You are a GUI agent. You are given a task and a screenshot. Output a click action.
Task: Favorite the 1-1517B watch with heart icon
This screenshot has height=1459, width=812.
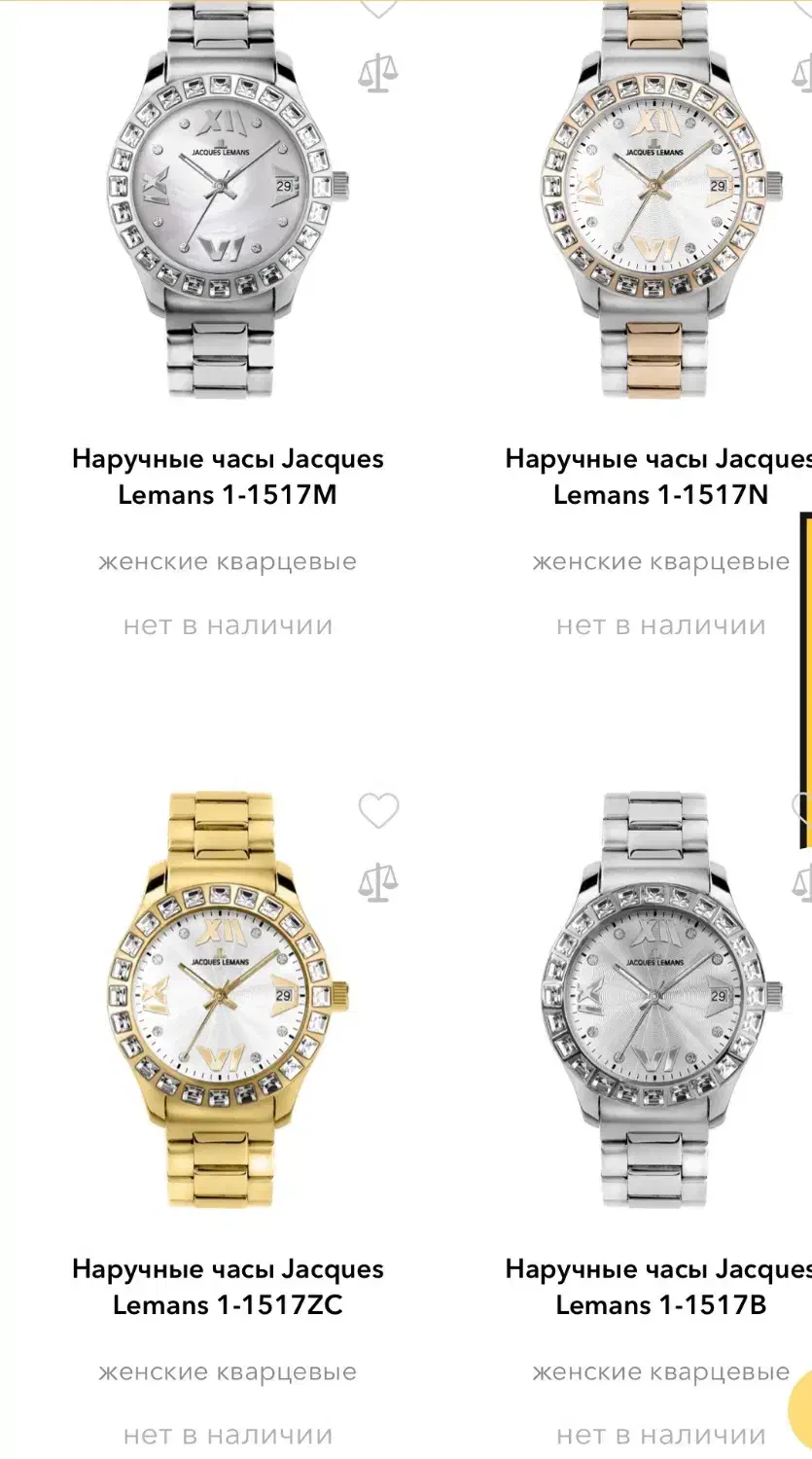[803, 807]
